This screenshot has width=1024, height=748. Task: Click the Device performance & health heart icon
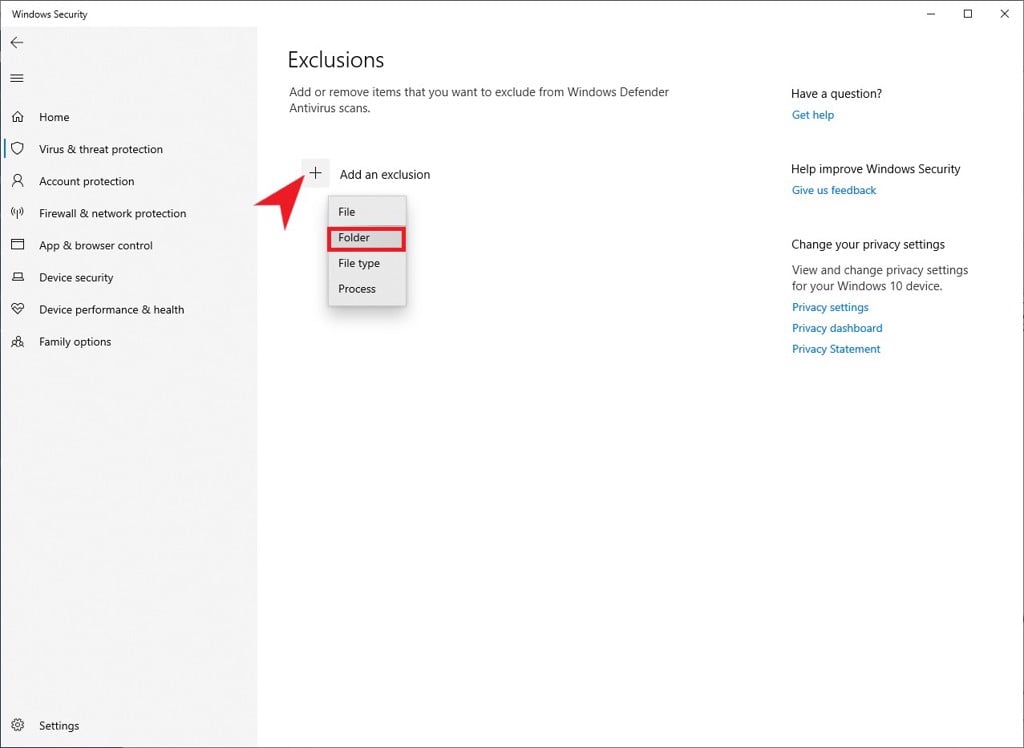click(18, 309)
